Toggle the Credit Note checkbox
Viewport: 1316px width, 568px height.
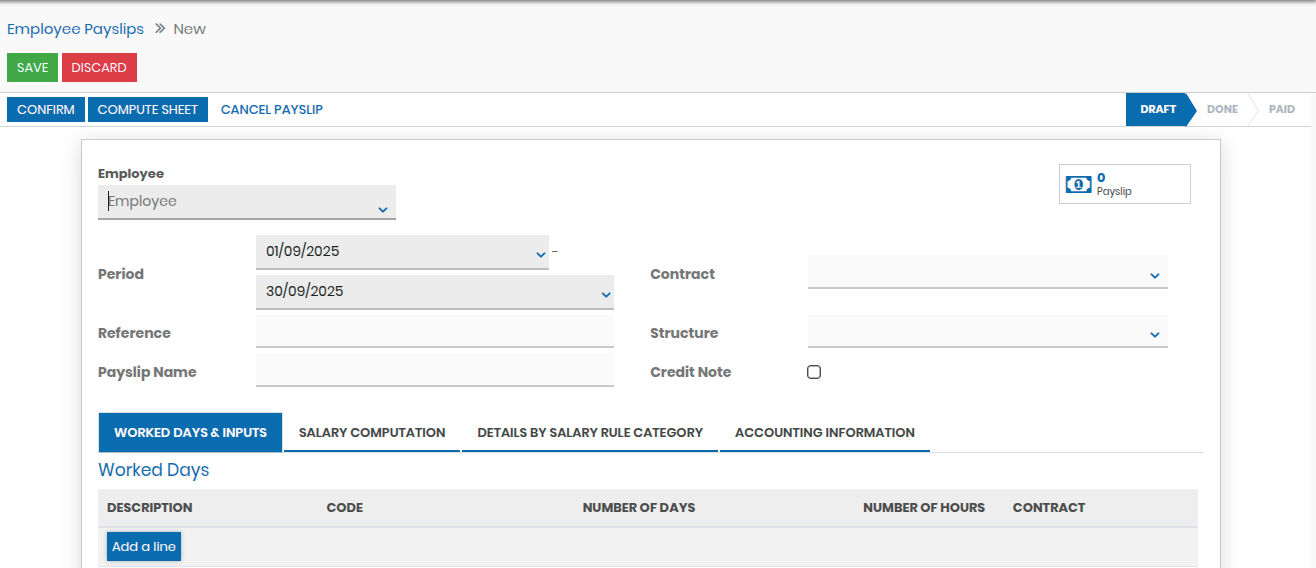[x=814, y=372]
